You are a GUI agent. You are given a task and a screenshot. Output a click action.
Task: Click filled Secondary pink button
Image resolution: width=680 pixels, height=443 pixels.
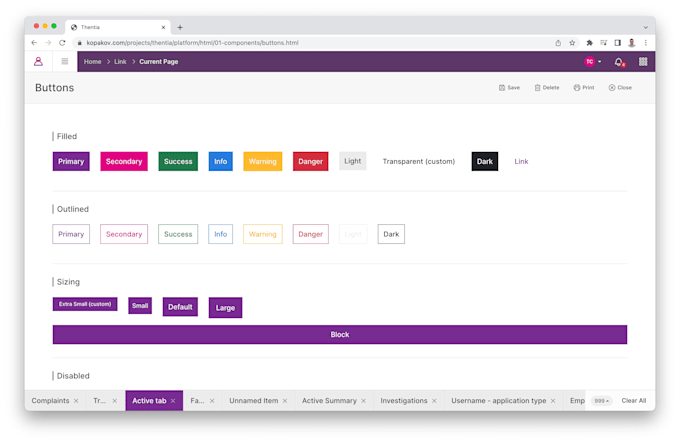(x=124, y=161)
